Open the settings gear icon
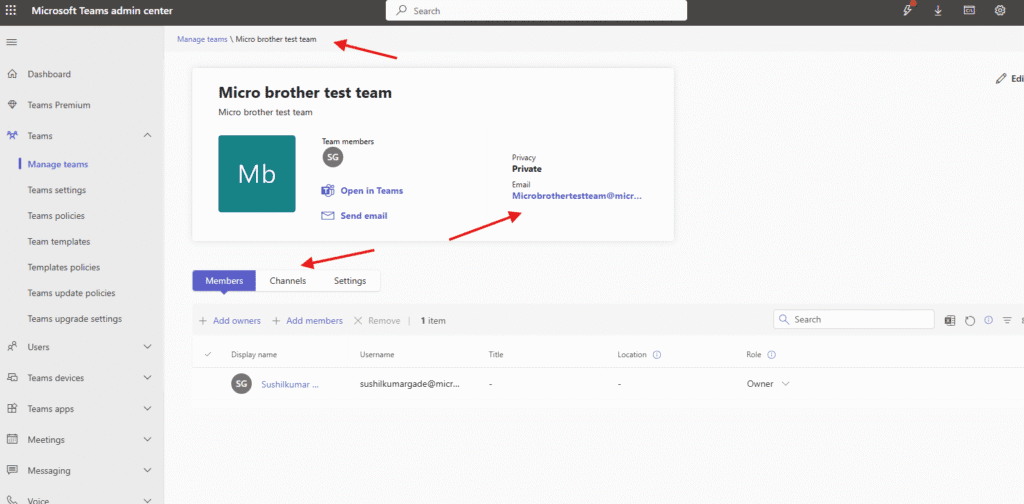The height and width of the screenshot is (504, 1024). (1000, 10)
